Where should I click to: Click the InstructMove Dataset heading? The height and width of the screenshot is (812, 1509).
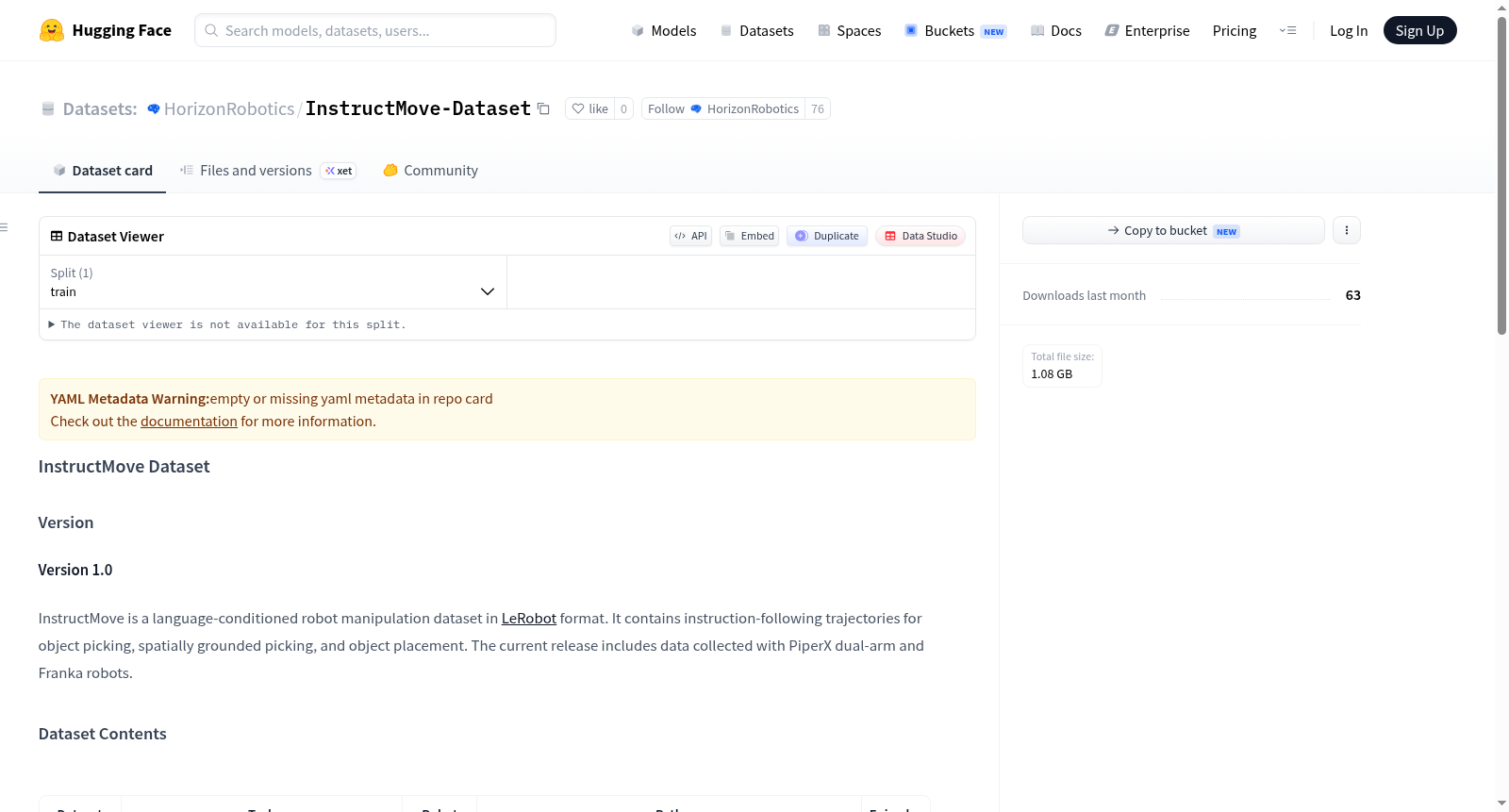point(124,467)
